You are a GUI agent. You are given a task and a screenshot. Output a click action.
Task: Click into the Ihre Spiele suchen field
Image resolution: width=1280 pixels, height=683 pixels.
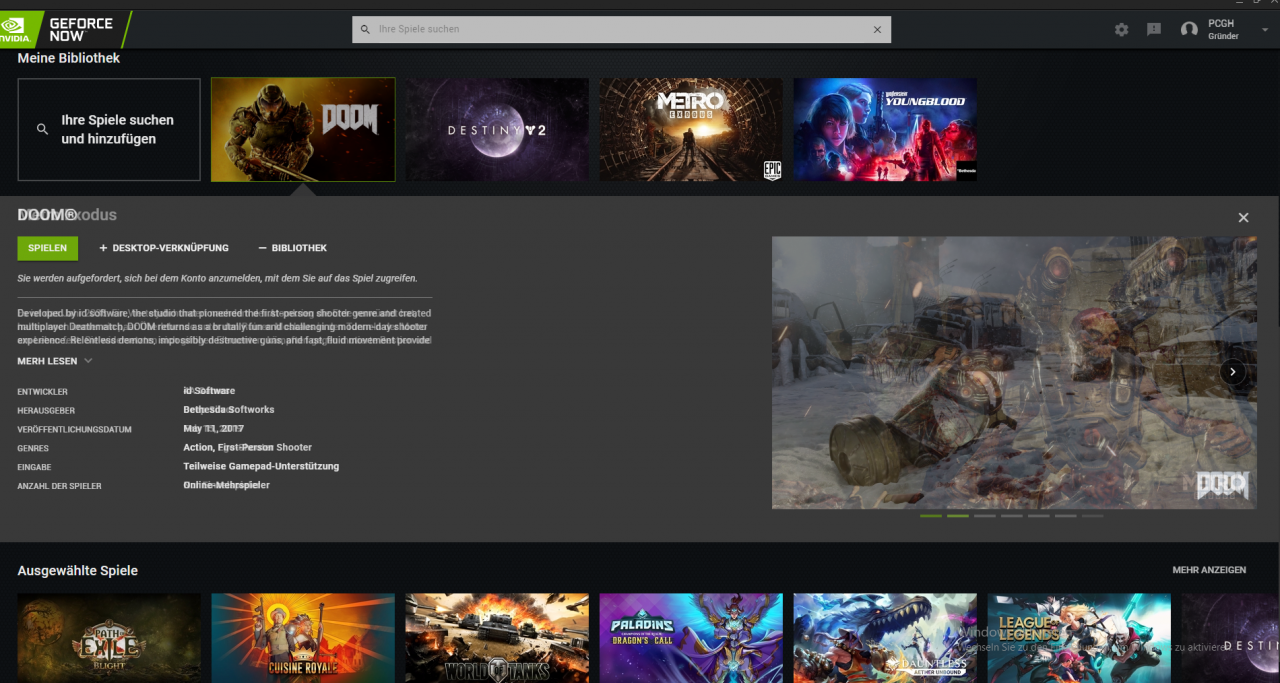(621, 29)
